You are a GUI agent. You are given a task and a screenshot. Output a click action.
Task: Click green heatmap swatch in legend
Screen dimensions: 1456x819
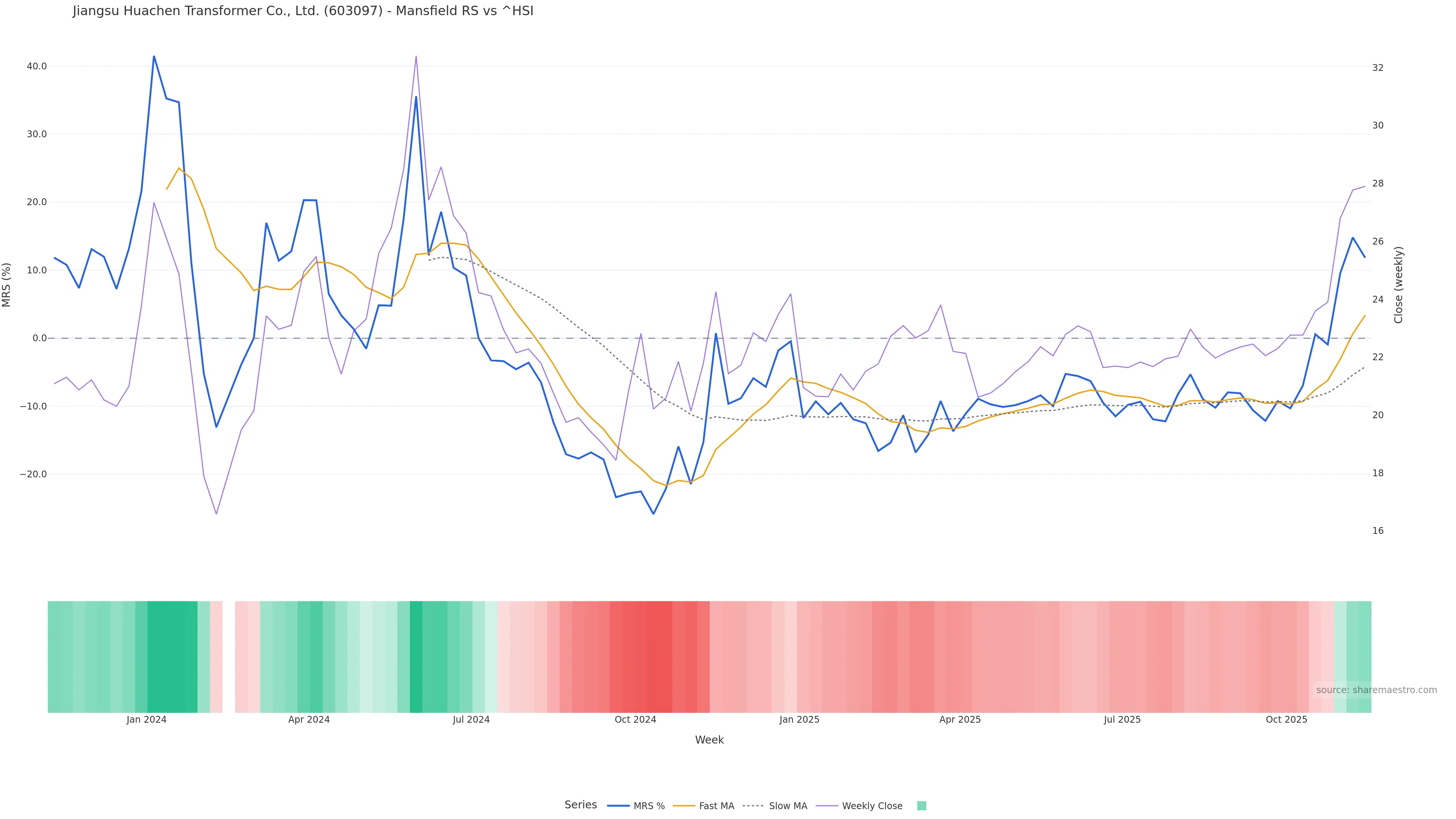(x=921, y=806)
